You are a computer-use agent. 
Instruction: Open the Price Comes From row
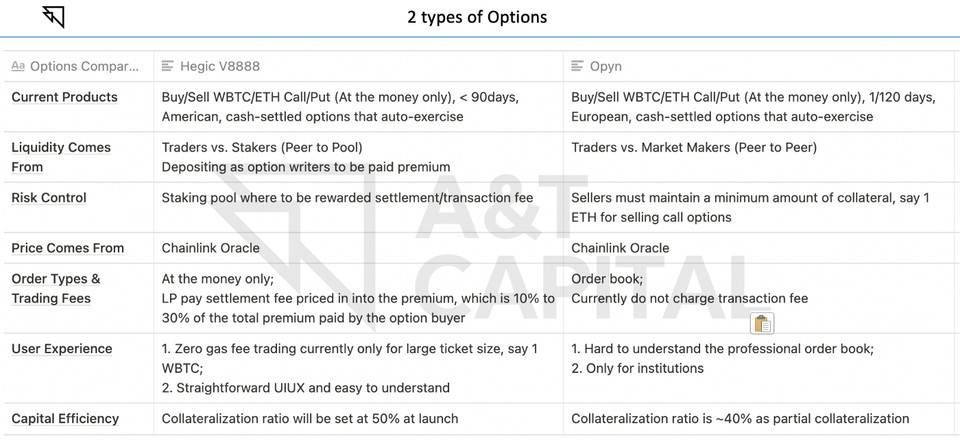click(67, 248)
